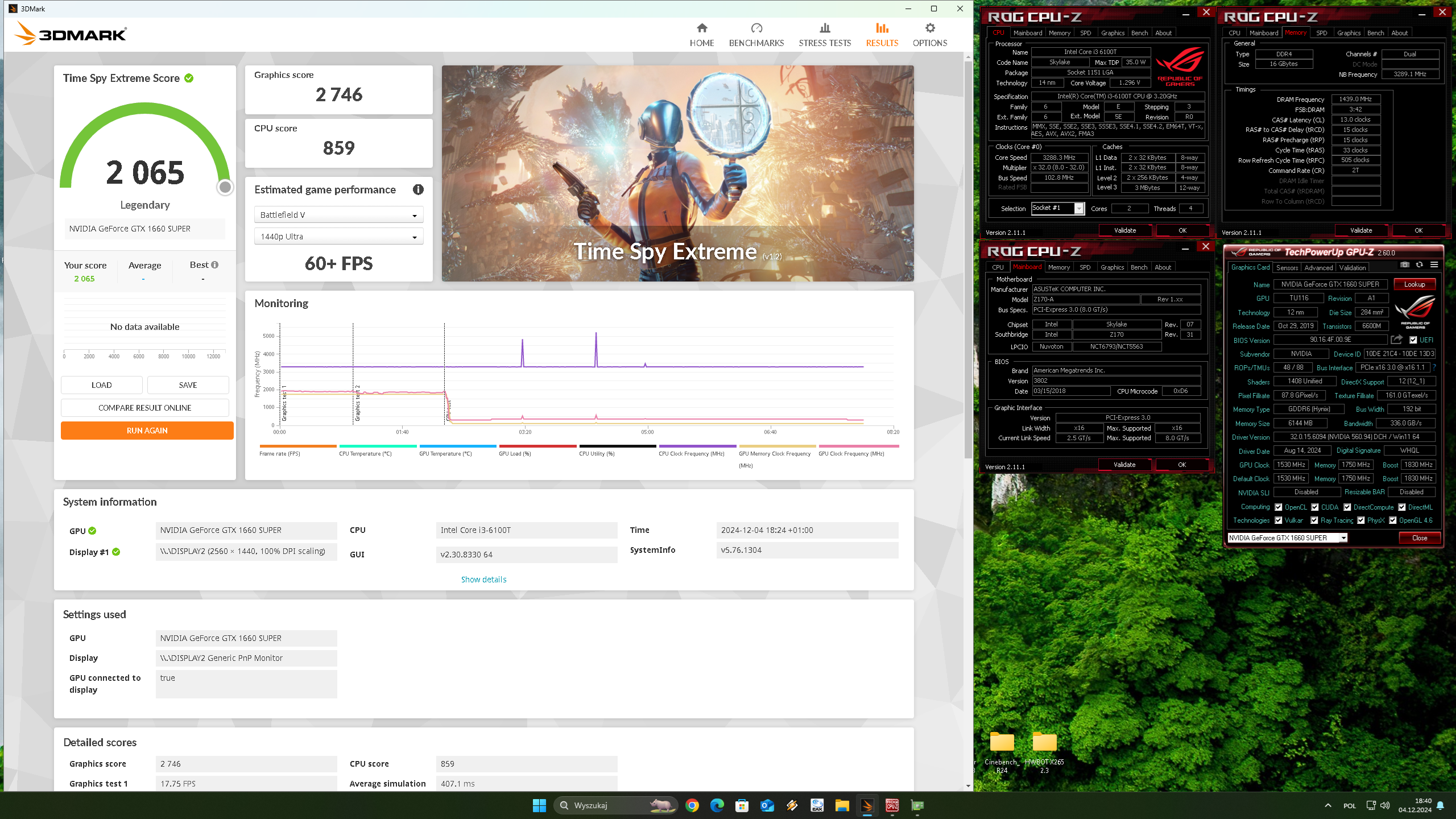Open Winamp from the taskbar

[792, 805]
